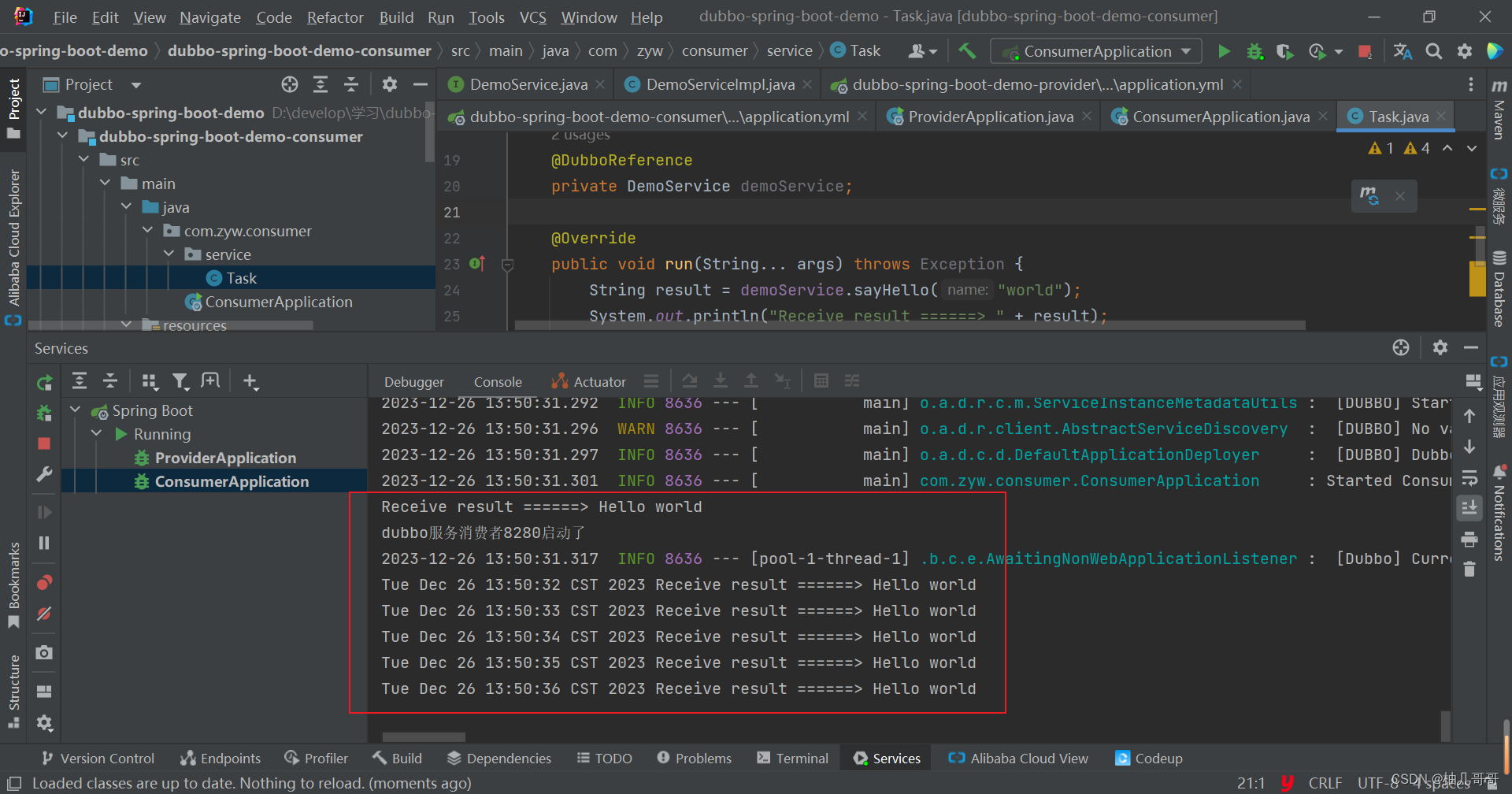Image resolution: width=1512 pixels, height=794 pixels.
Task: Filter services with funnel icon
Action: 180,381
